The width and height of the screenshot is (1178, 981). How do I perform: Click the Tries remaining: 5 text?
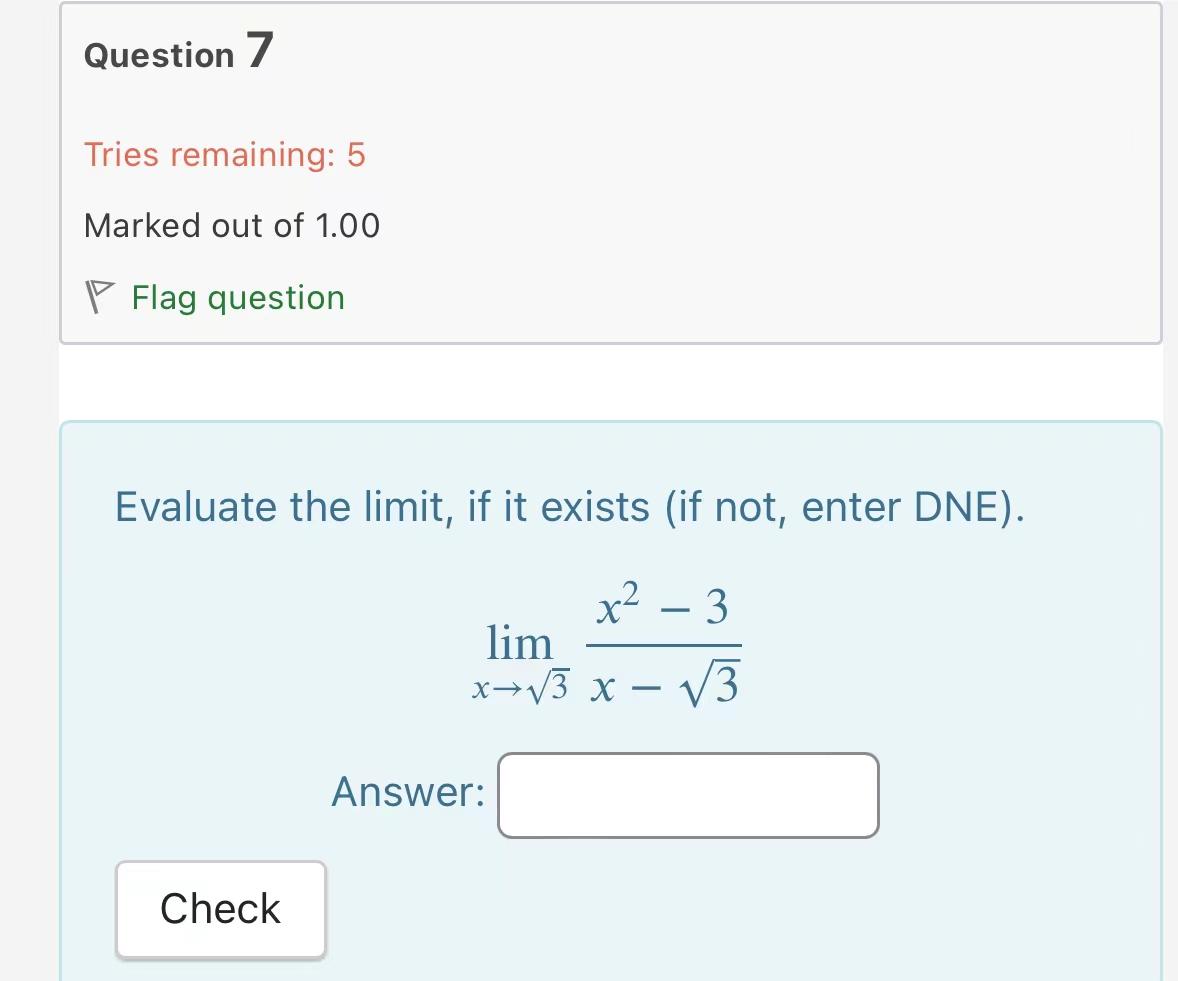[224, 155]
